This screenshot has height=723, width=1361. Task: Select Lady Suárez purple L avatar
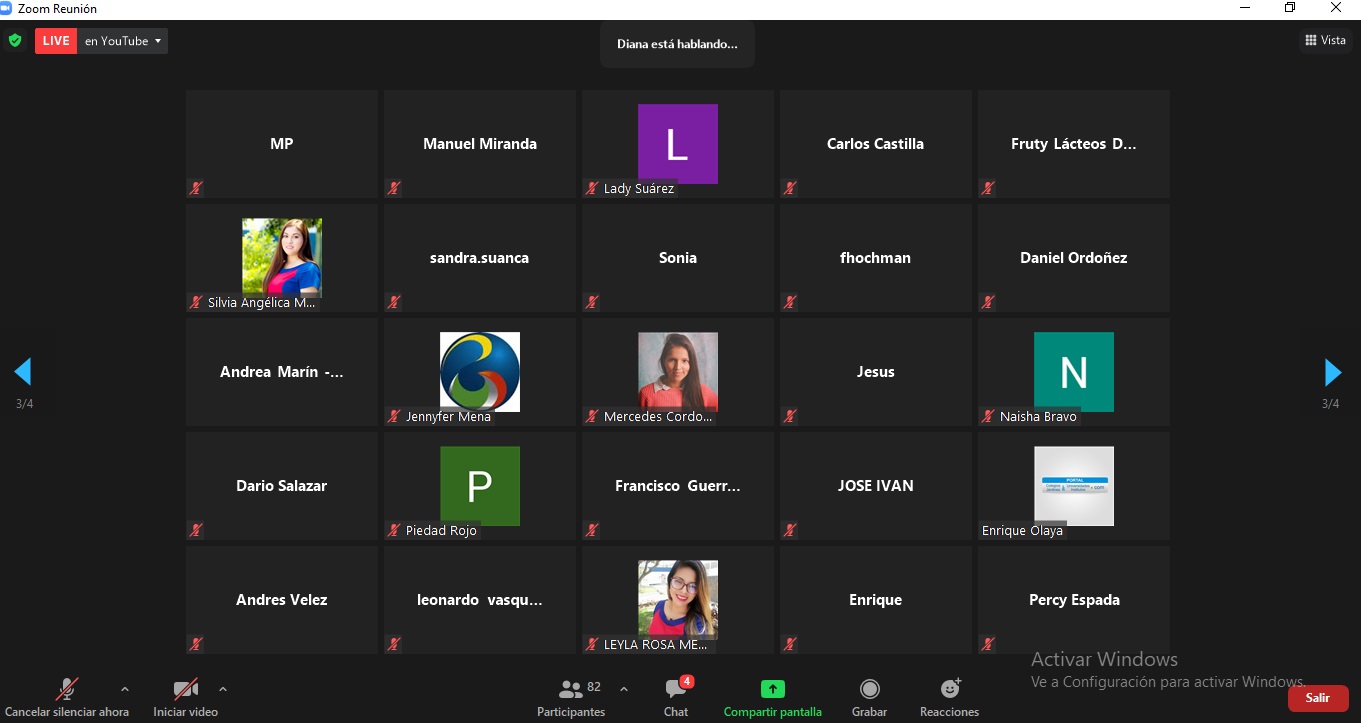click(x=678, y=144)
